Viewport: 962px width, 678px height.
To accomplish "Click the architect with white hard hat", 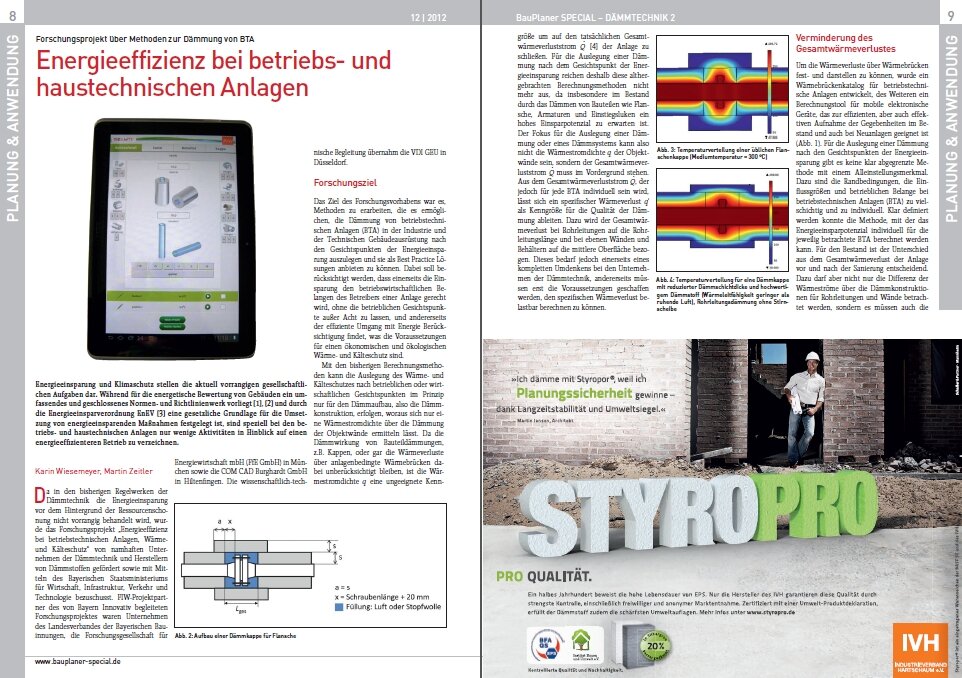I will pyautogui.click(x=802, y=408).
